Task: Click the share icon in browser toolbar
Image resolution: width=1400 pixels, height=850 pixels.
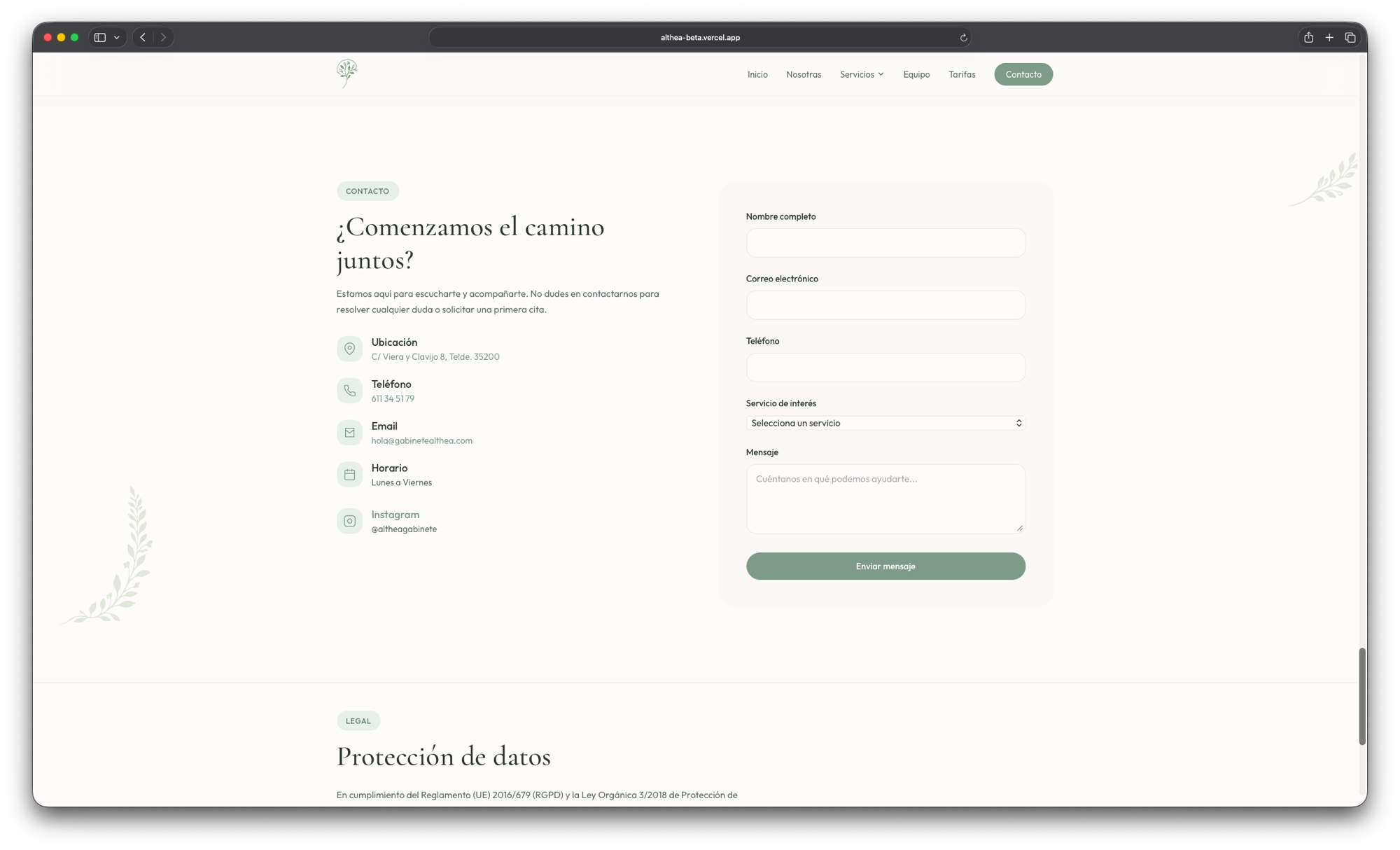Action: coord(1308,37)
